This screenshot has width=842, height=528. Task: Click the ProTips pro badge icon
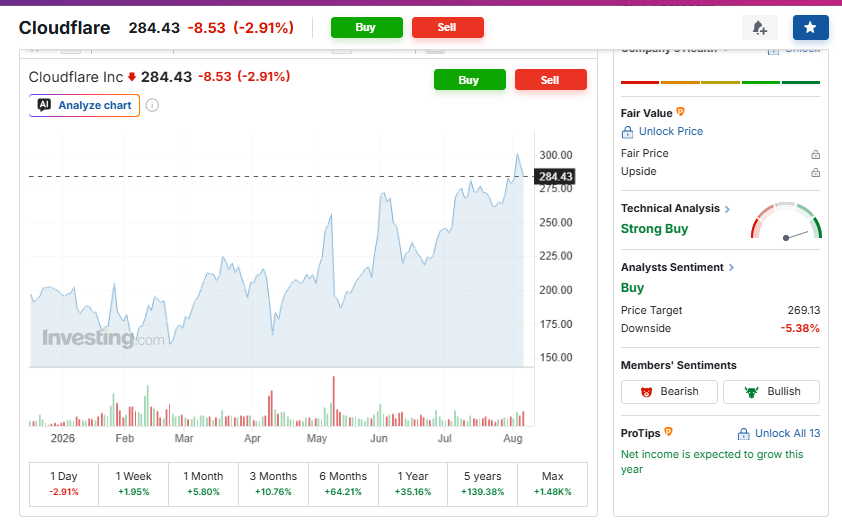(669, 431)
